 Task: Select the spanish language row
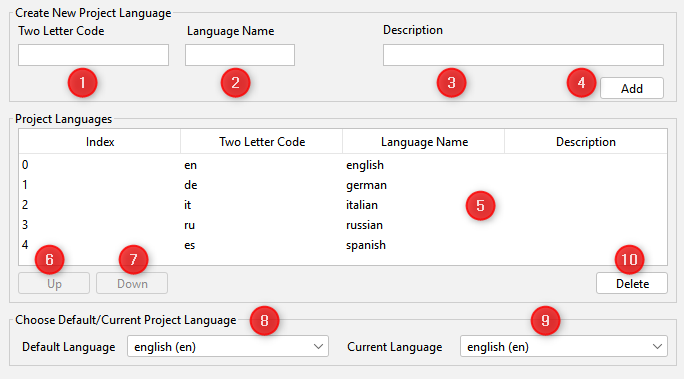point(343,245)
